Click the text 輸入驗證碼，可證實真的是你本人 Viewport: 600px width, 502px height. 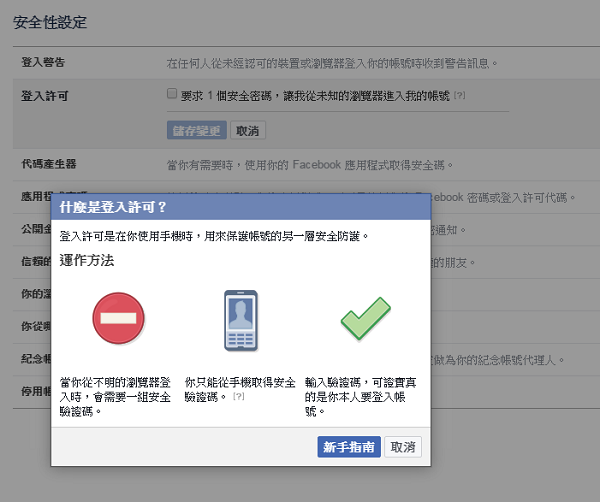[360, 397]
